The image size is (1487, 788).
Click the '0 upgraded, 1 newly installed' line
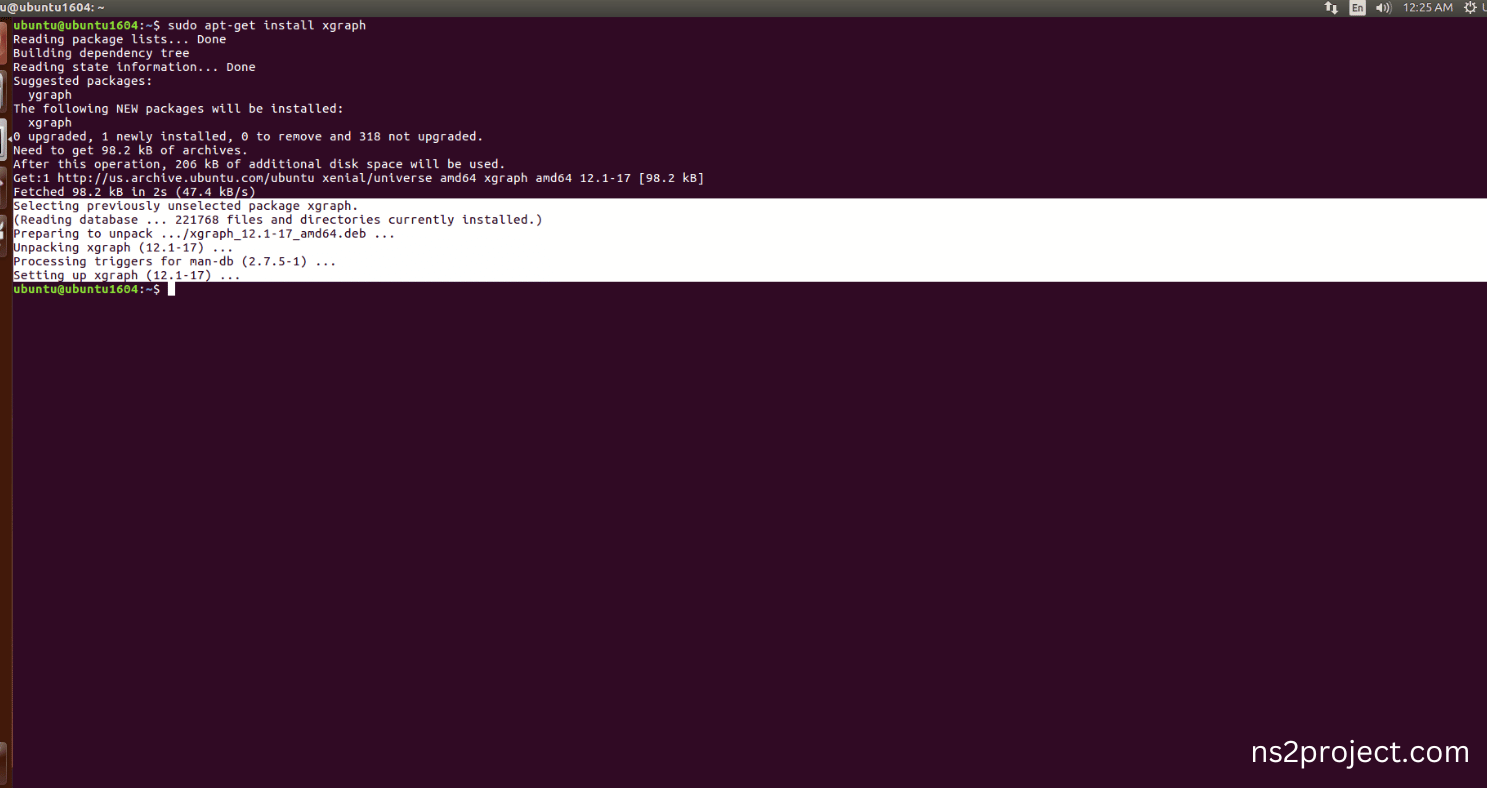248,136
